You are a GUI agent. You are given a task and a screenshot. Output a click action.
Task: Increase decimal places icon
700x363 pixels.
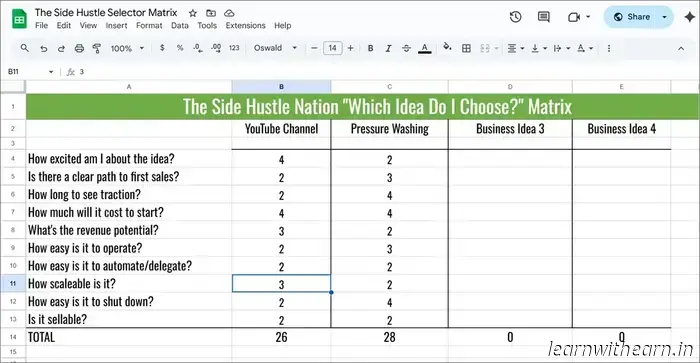(x=216, y=48)
